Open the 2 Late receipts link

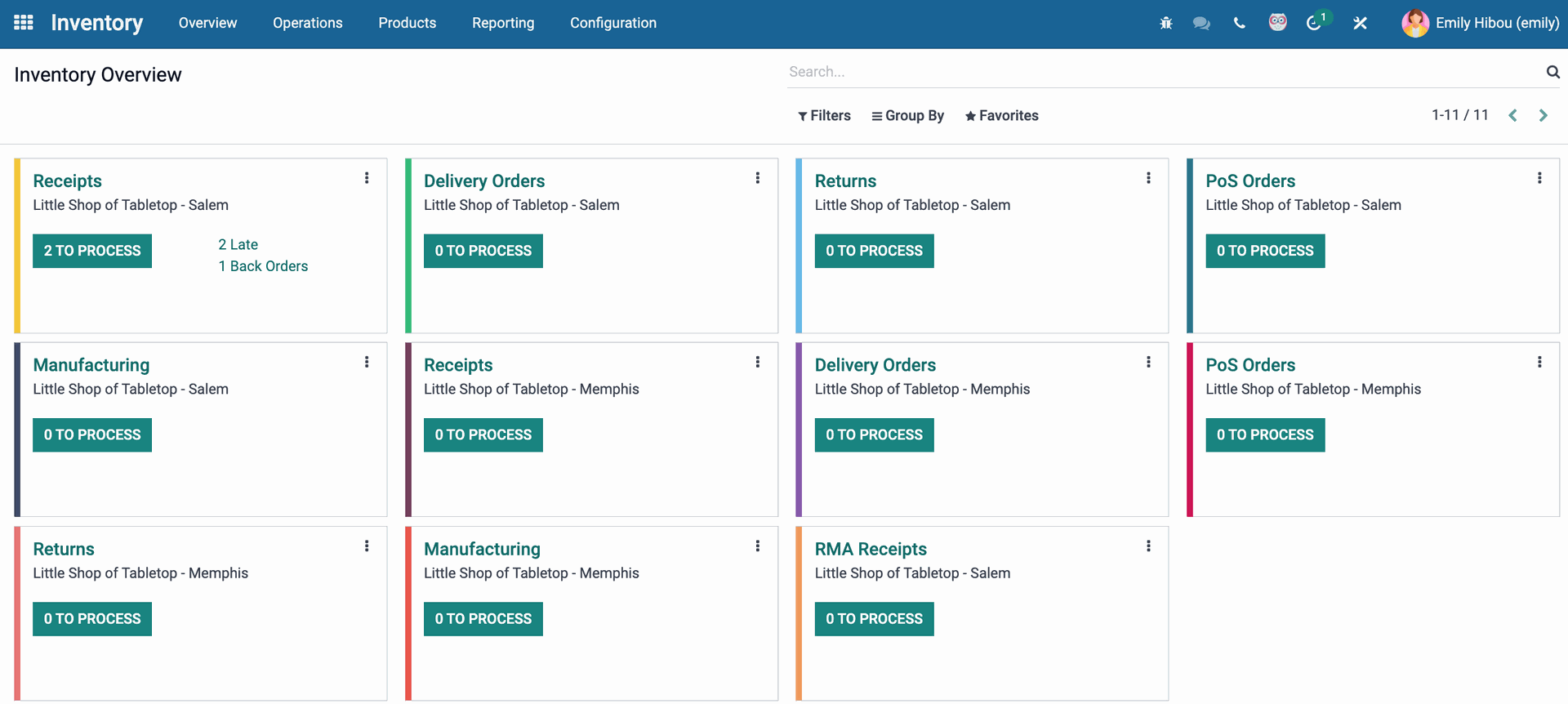pos(238,244)
